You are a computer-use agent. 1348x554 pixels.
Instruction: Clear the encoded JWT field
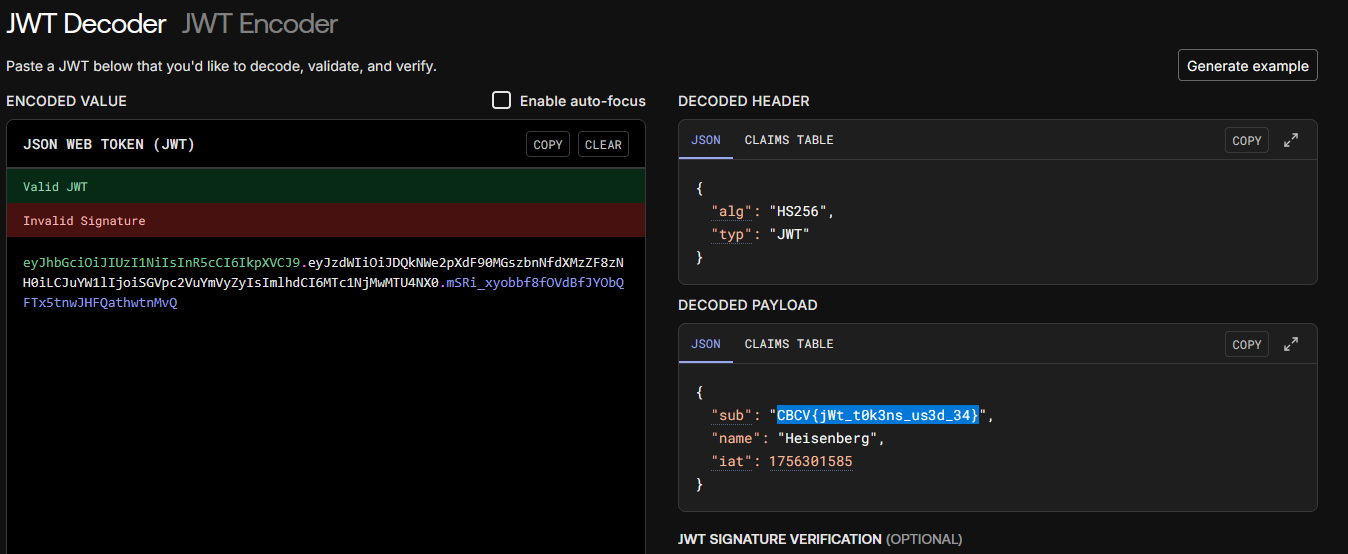[603, 144]
